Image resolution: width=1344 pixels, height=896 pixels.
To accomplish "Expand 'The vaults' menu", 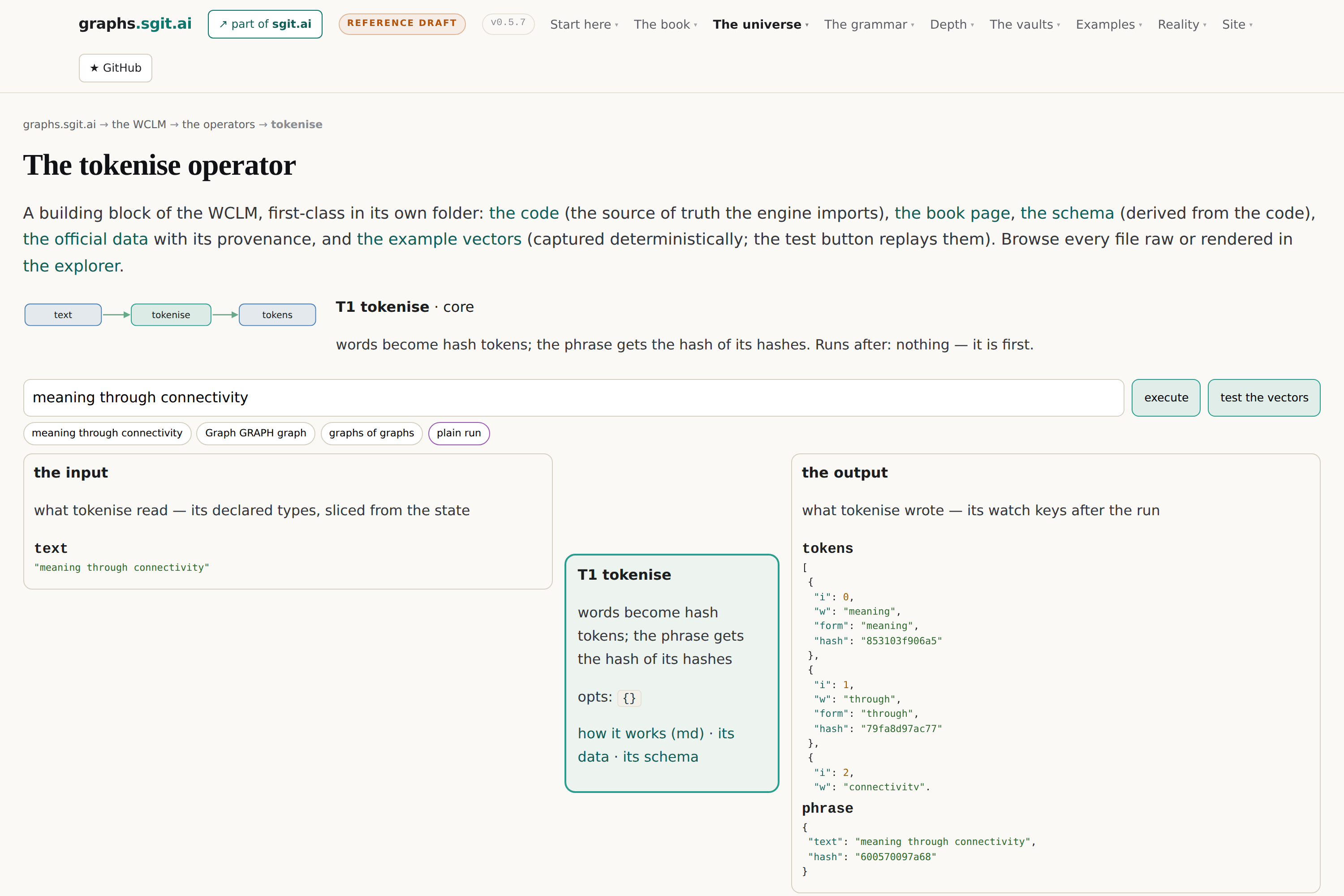I will (x=1025, y=25).
